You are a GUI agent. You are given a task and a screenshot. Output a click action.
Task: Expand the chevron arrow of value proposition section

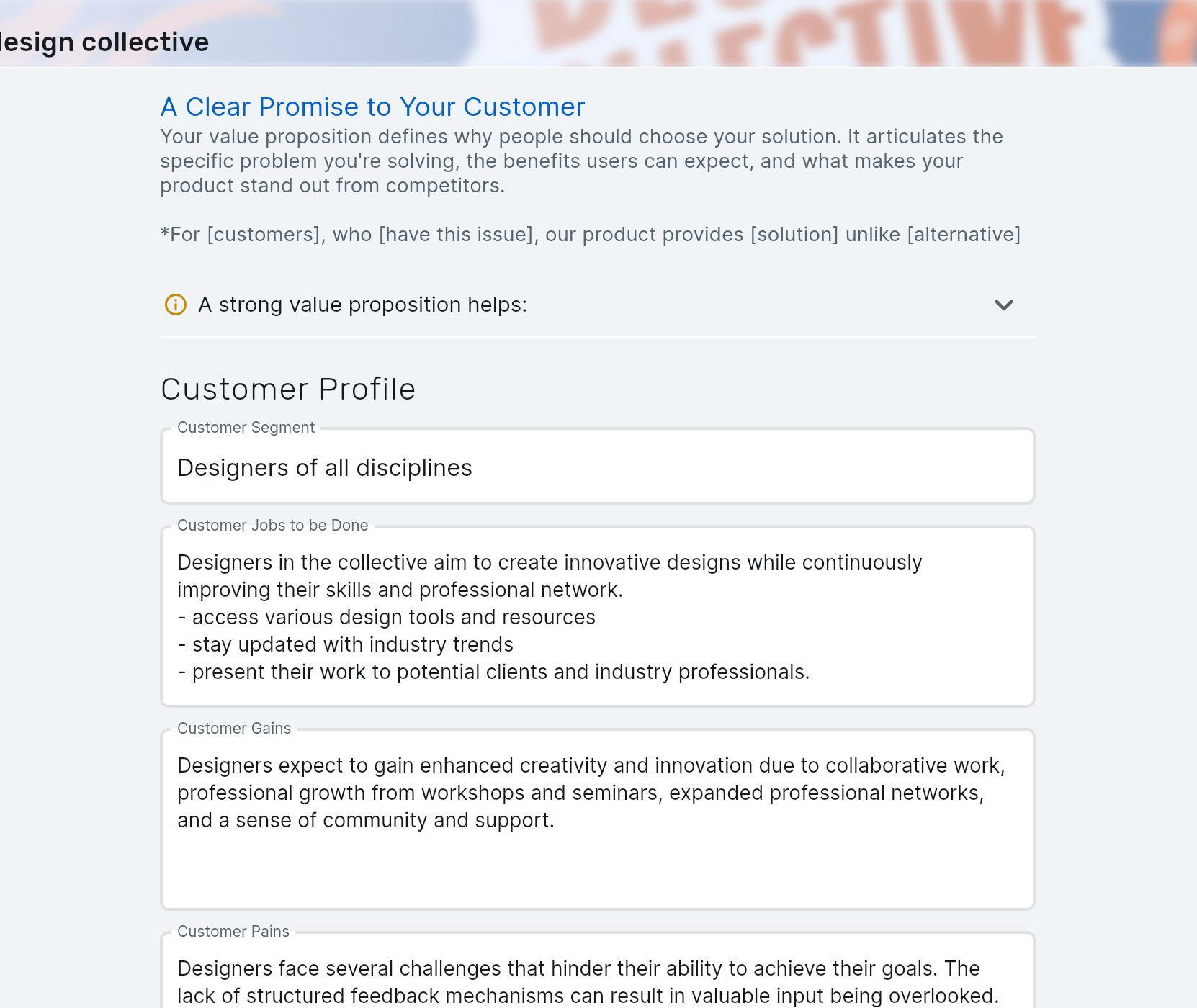(1003, 305)
